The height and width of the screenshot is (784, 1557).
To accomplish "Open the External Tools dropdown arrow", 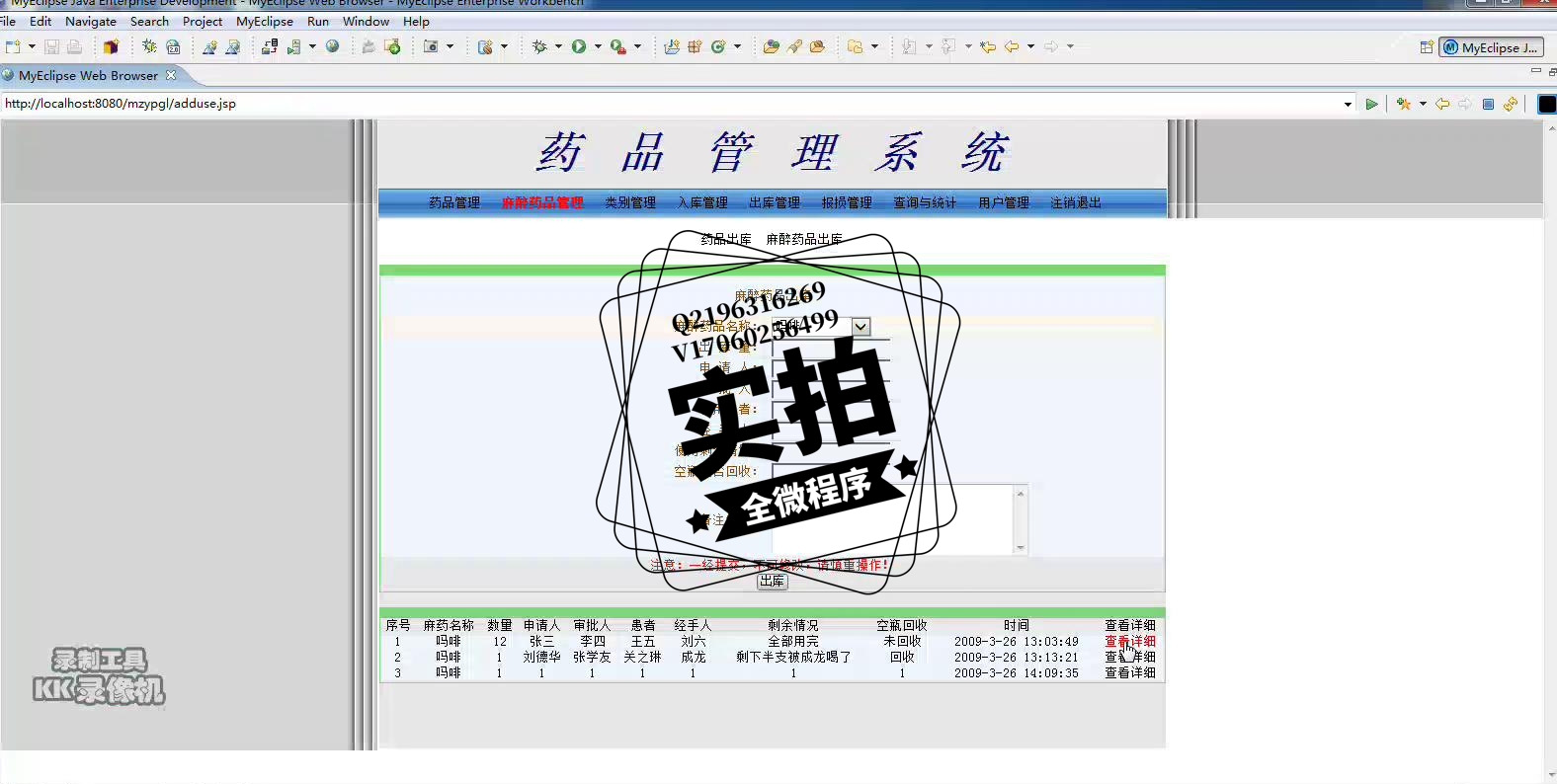I will point(637,46).
